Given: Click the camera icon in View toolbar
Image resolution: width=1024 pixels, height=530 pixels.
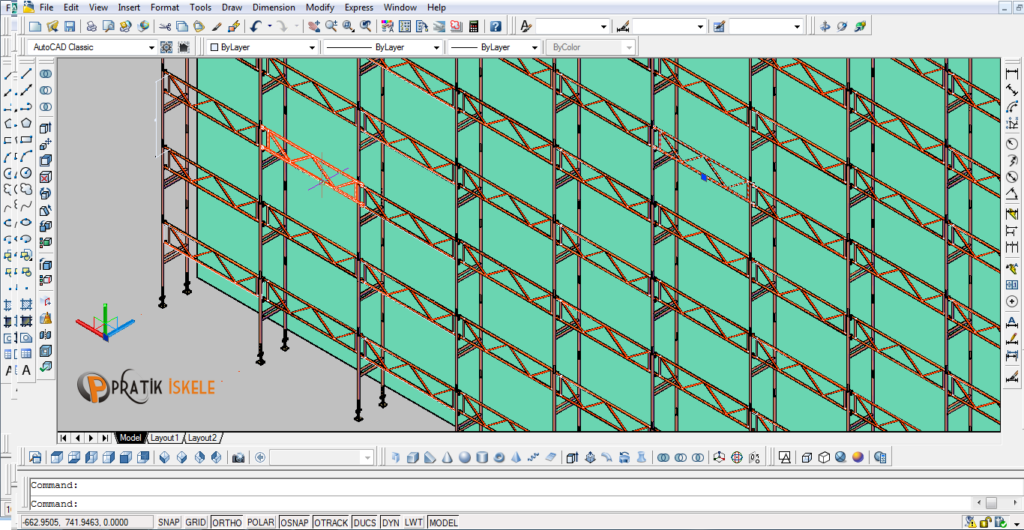Looking at the screenshot, I should (238, 458).
